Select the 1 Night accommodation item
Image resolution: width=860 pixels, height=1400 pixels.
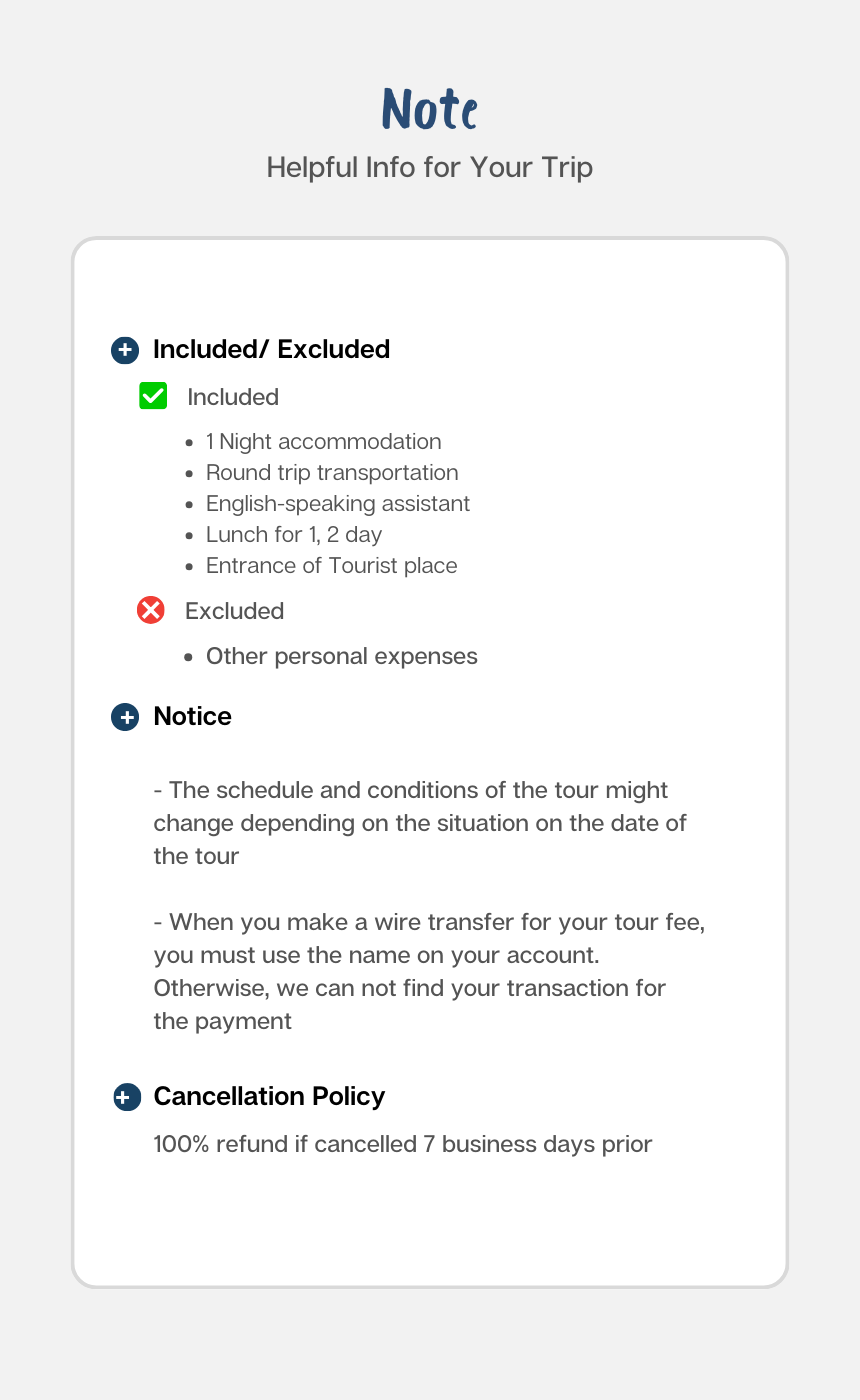click(x=323, y=441)
